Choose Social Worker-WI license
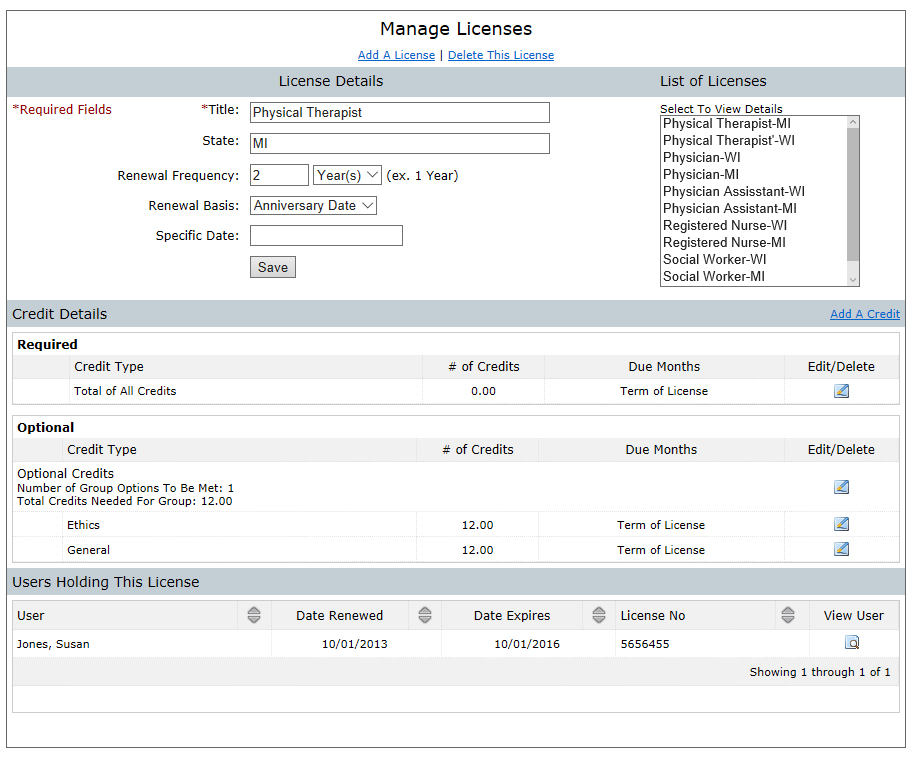Image resolution: width=916 pixels, height=760 pixels. 714,259
